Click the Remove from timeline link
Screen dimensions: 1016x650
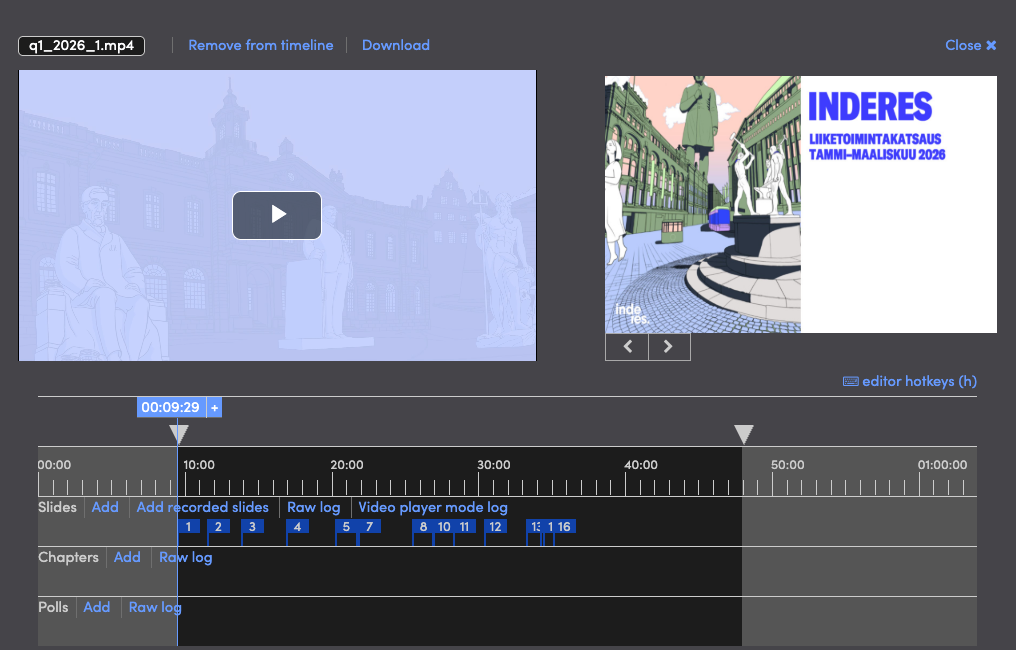260,45
